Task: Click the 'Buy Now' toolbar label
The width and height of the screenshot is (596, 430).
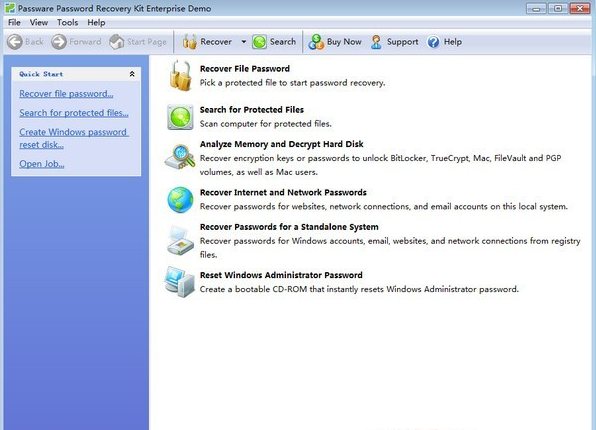Action: click(x=344, y=42)
